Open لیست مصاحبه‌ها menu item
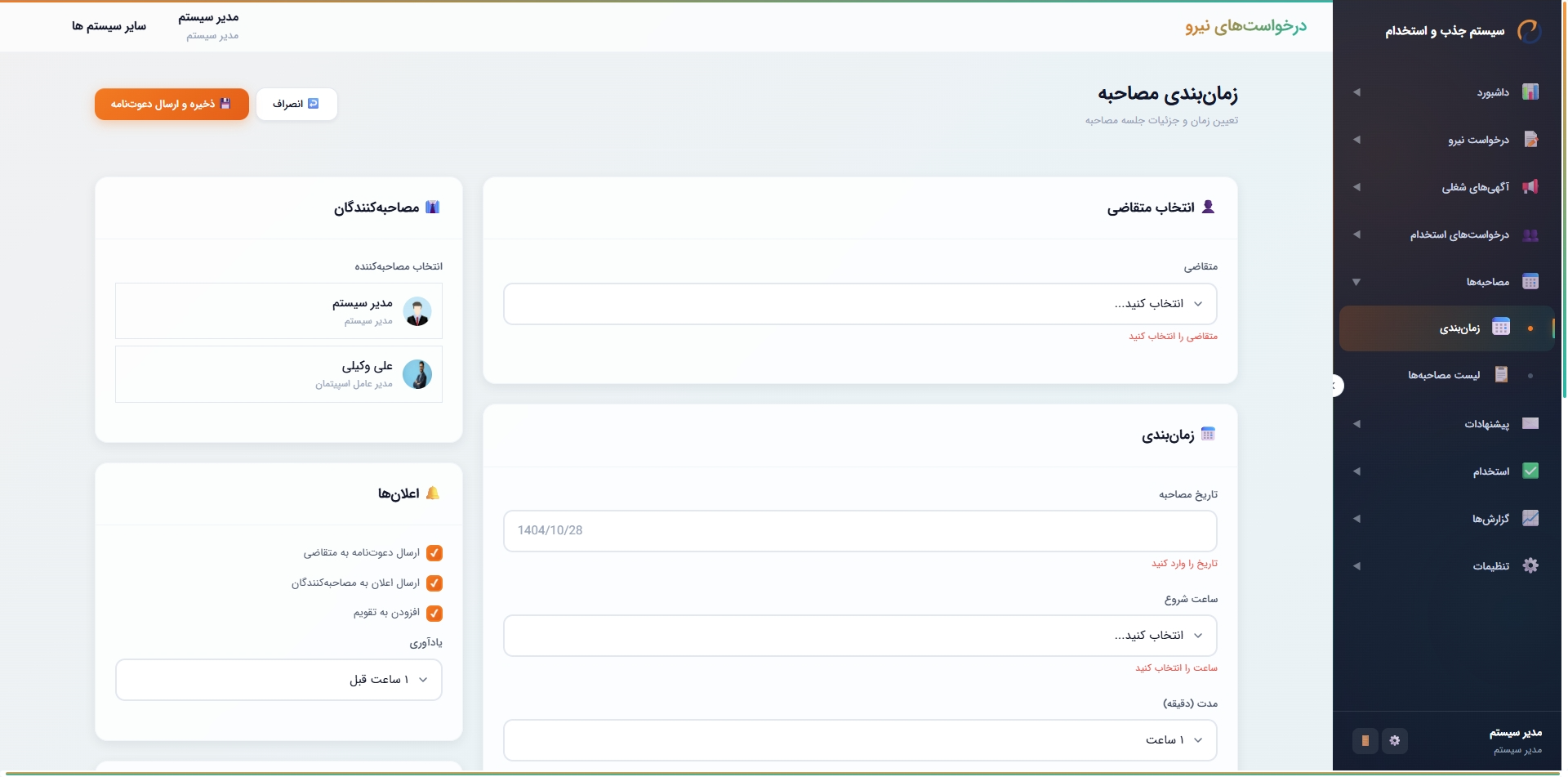Image resolution: width=1568 pixels, height=777 pixels. point(1447,375)
